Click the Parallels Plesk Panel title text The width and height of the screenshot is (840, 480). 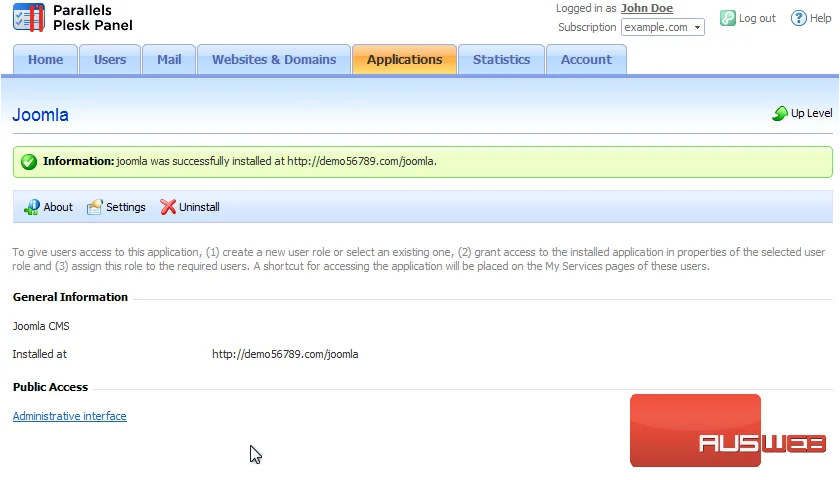point(92,18)
